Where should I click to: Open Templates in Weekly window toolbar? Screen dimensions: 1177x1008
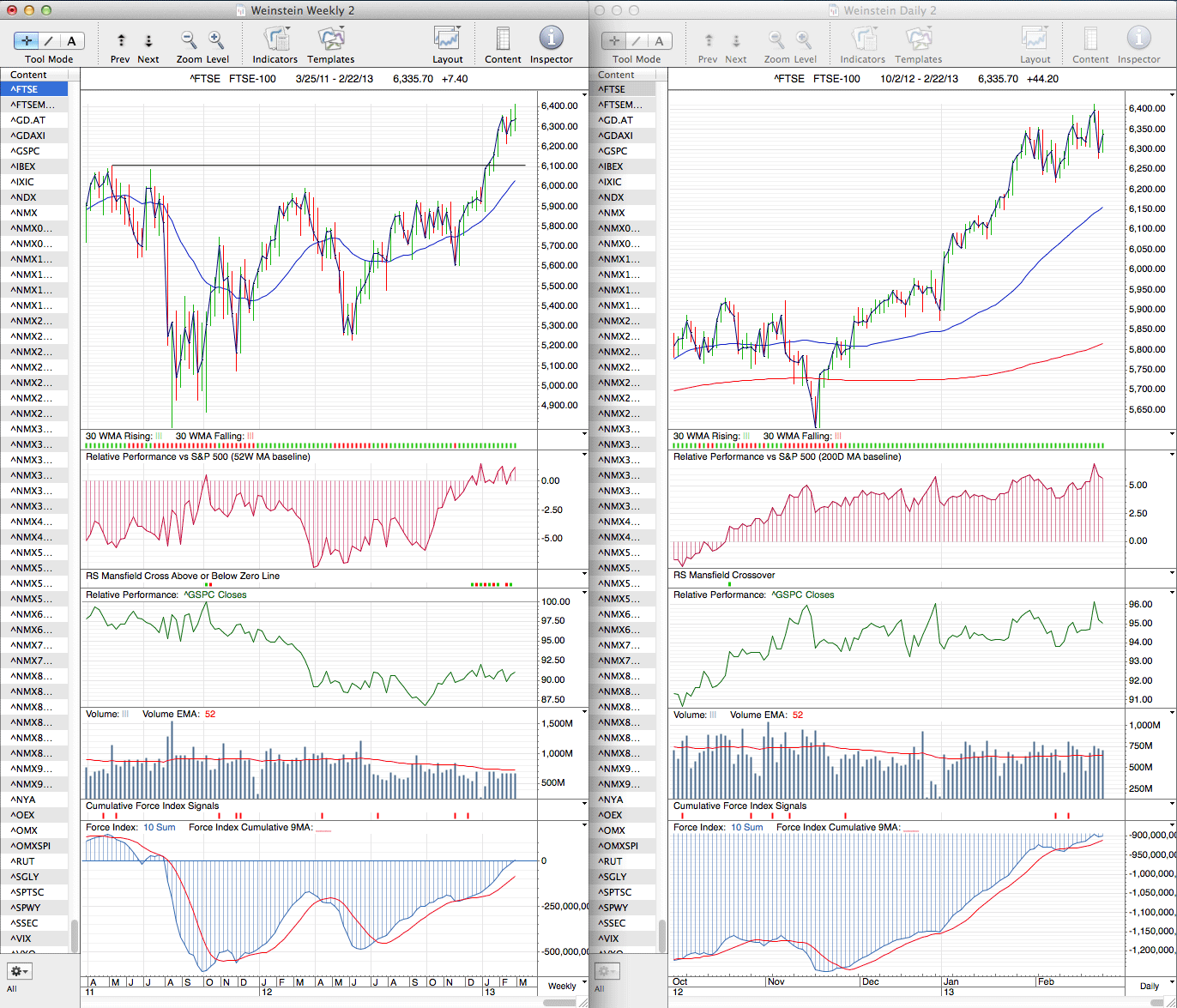click(x=330, y=39)
